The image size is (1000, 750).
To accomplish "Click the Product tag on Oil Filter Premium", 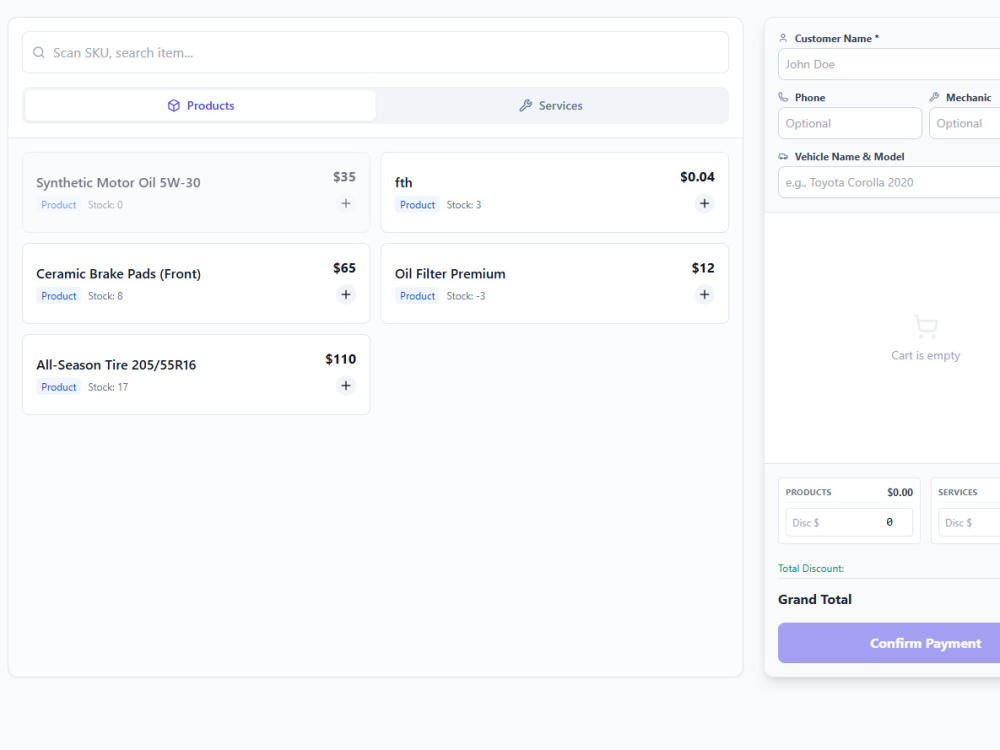I will pos(417,296).
